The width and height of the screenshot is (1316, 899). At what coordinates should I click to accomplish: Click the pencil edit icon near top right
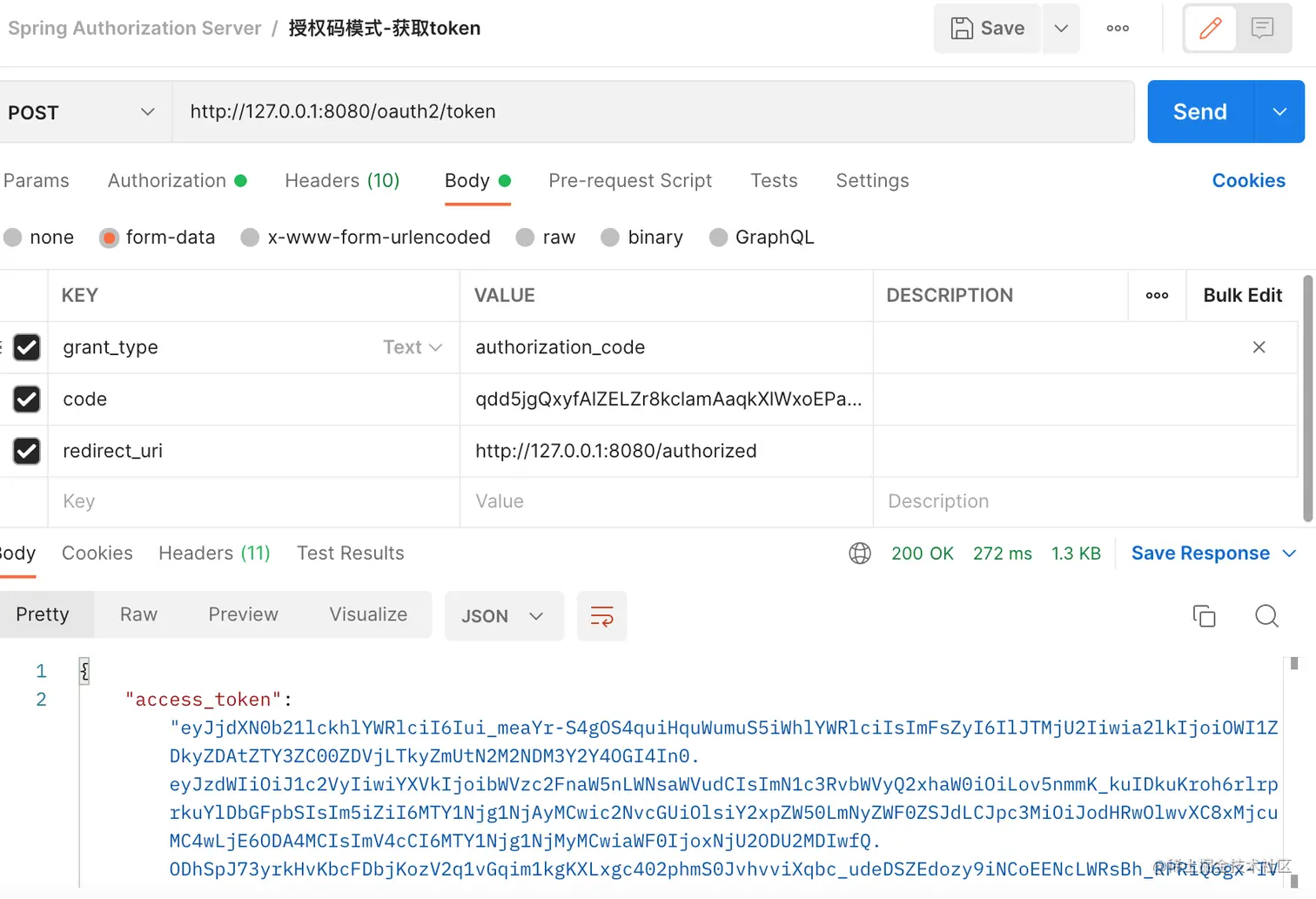[1210, 28]
